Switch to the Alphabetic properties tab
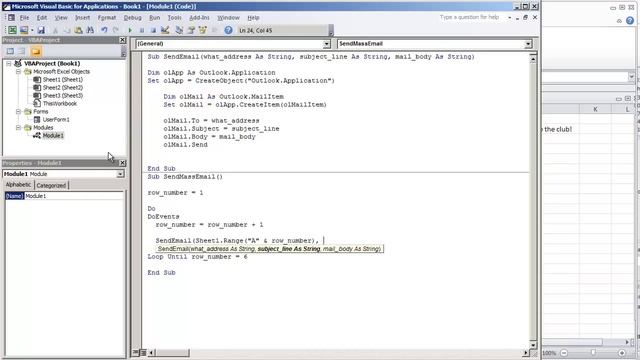 18,185
